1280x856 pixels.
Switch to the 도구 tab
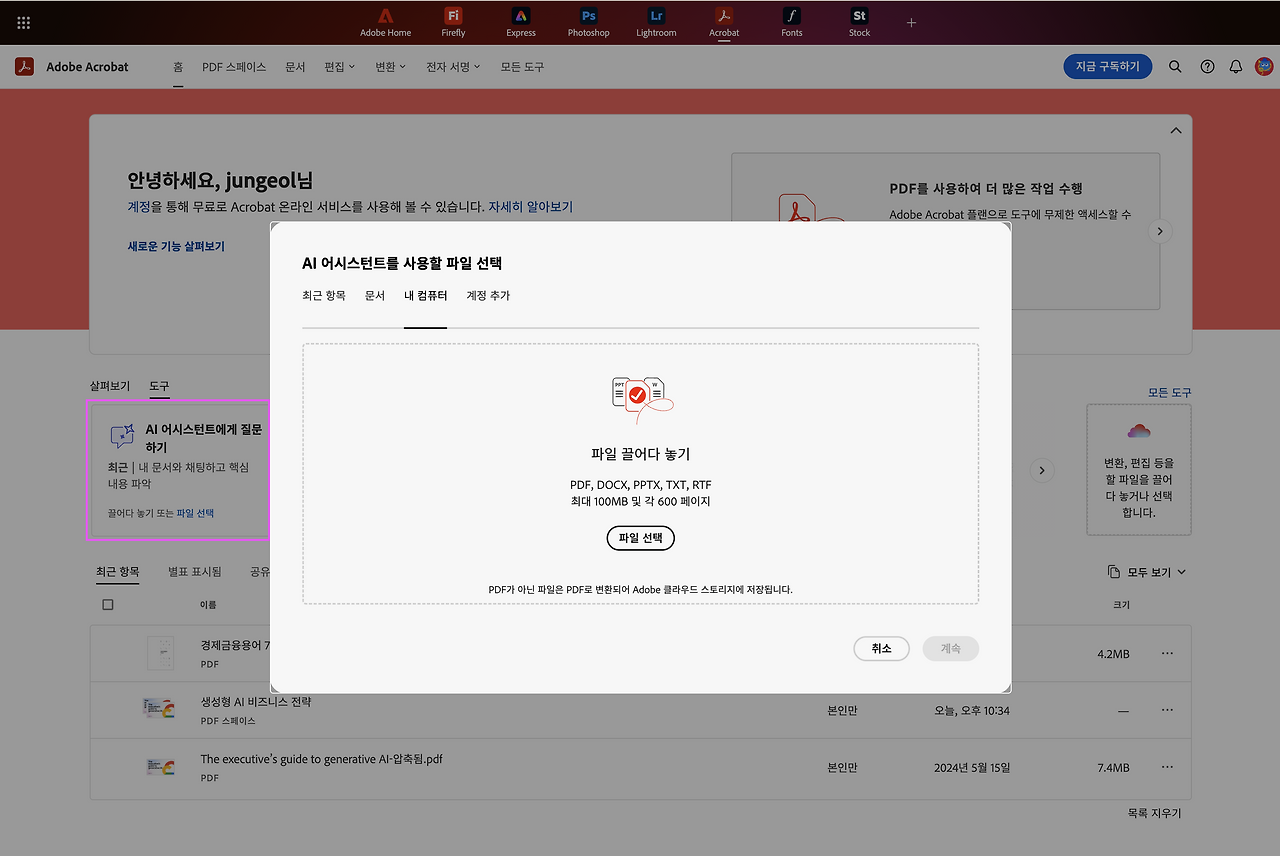pos(159,385)
